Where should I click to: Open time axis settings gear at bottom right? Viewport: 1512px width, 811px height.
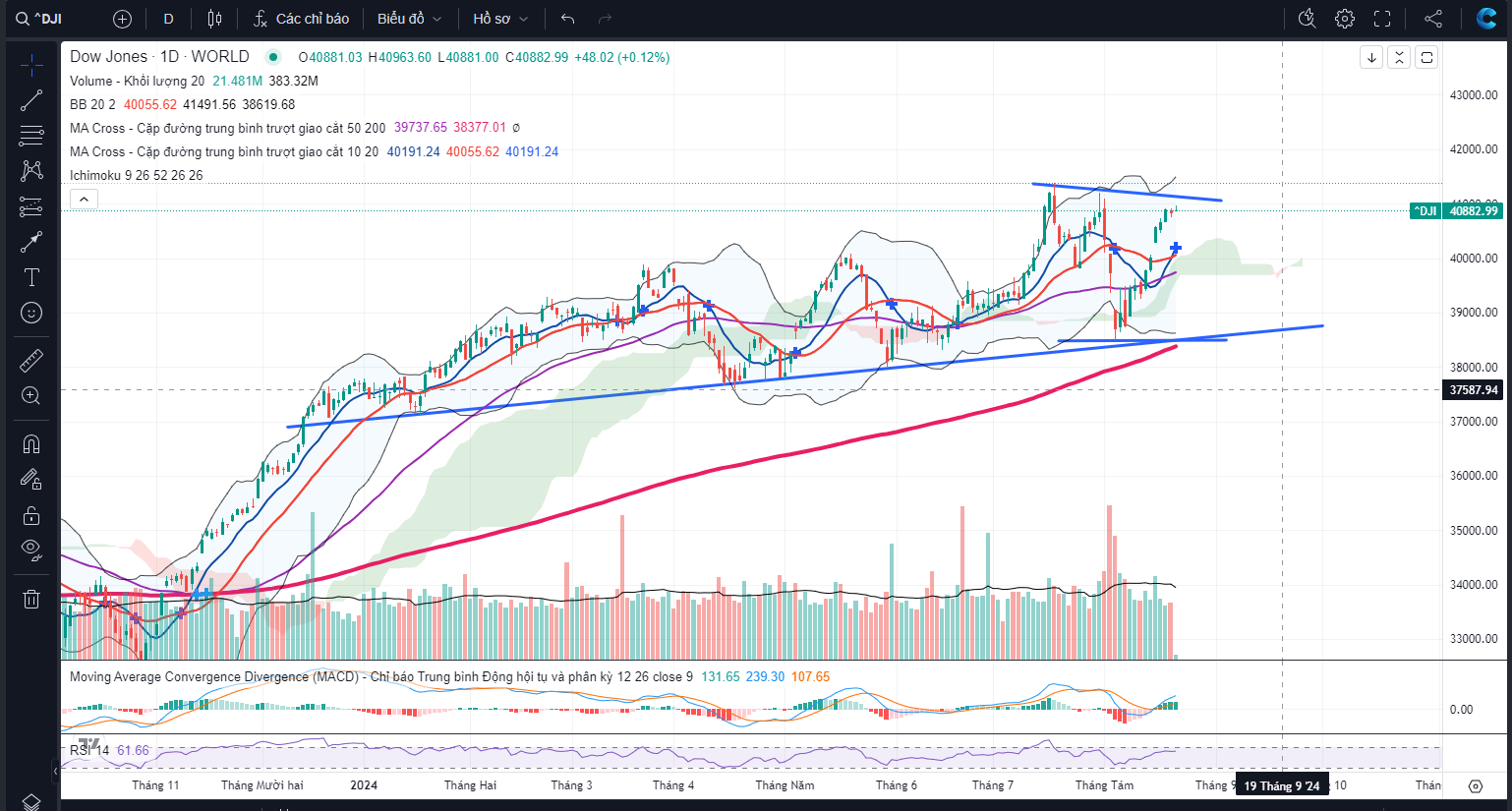point(1475,785)
